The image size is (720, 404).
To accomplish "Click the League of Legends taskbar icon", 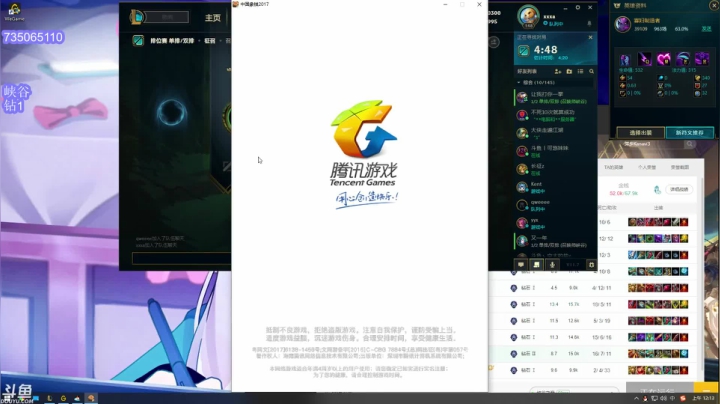I will (x=50, y=398).
